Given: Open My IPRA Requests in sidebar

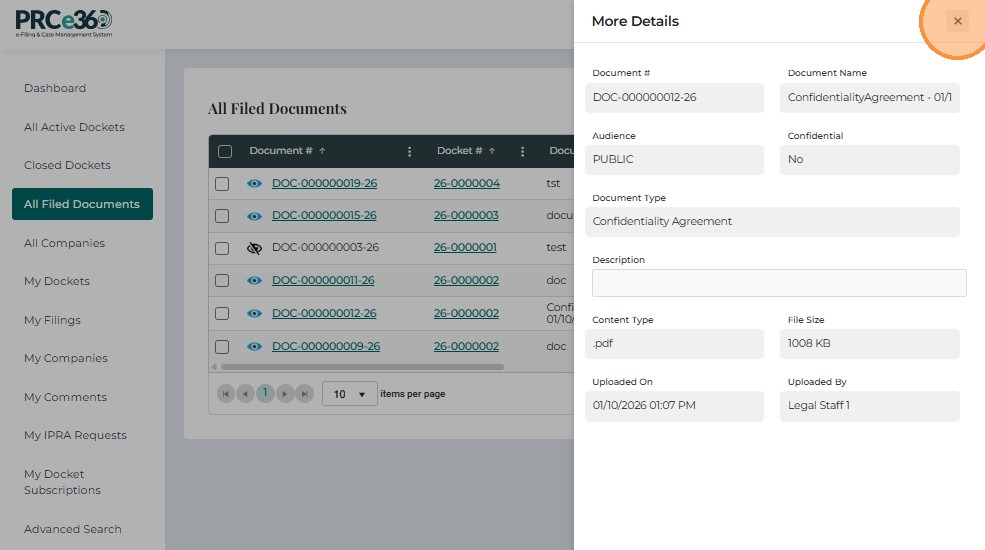Looking at the screenshot, I should [x=75, y=435].
